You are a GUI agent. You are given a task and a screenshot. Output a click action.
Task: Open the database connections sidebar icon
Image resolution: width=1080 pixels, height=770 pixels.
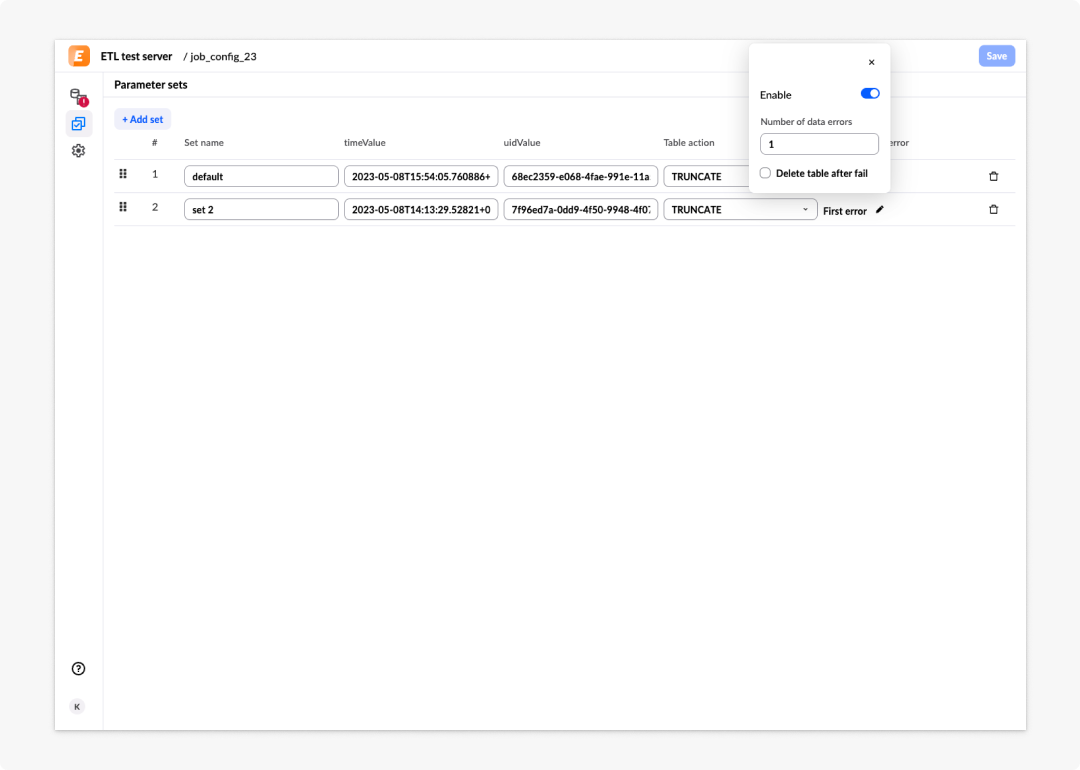(79, 96)
